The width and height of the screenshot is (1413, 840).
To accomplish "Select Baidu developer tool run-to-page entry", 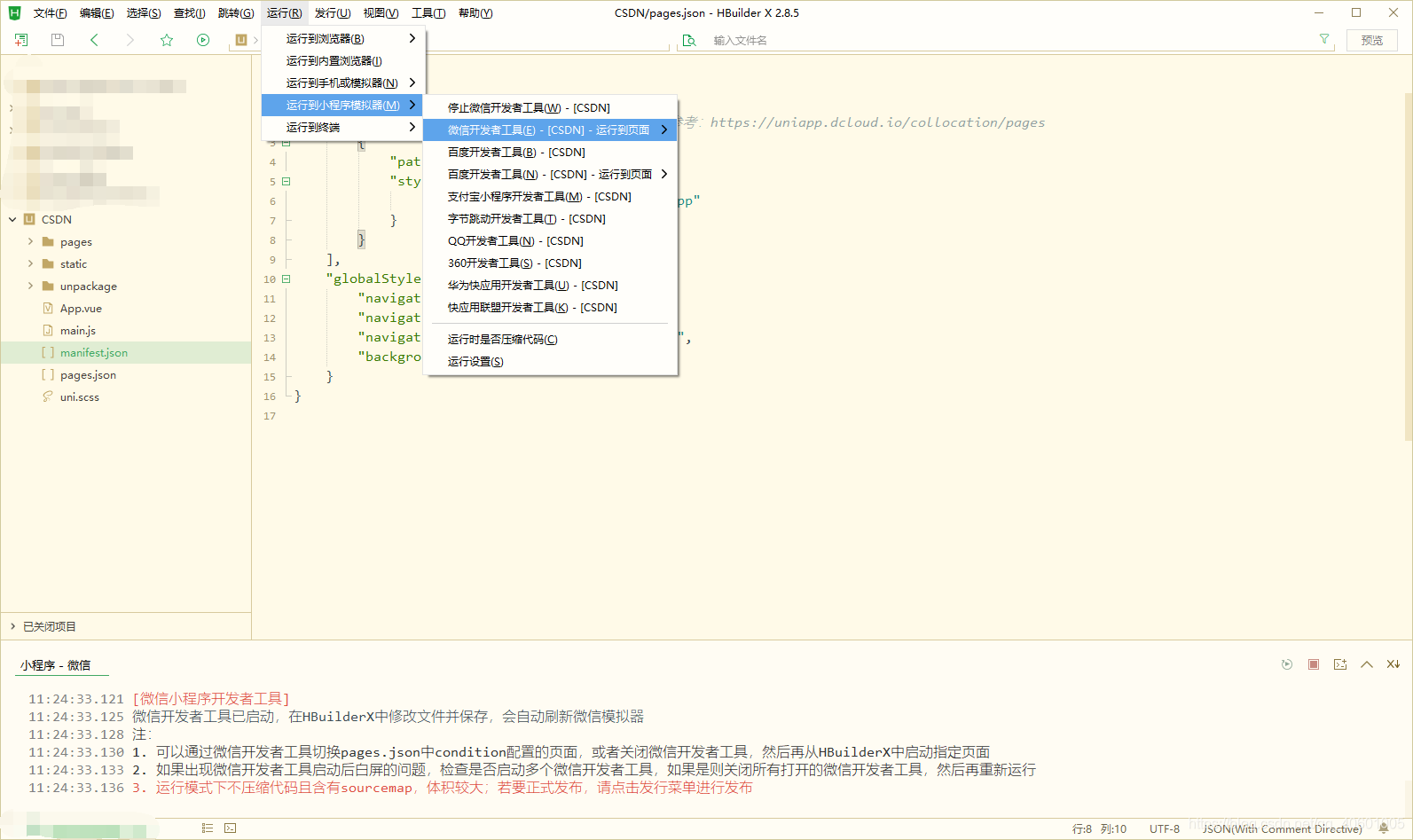I will [550, 174].
